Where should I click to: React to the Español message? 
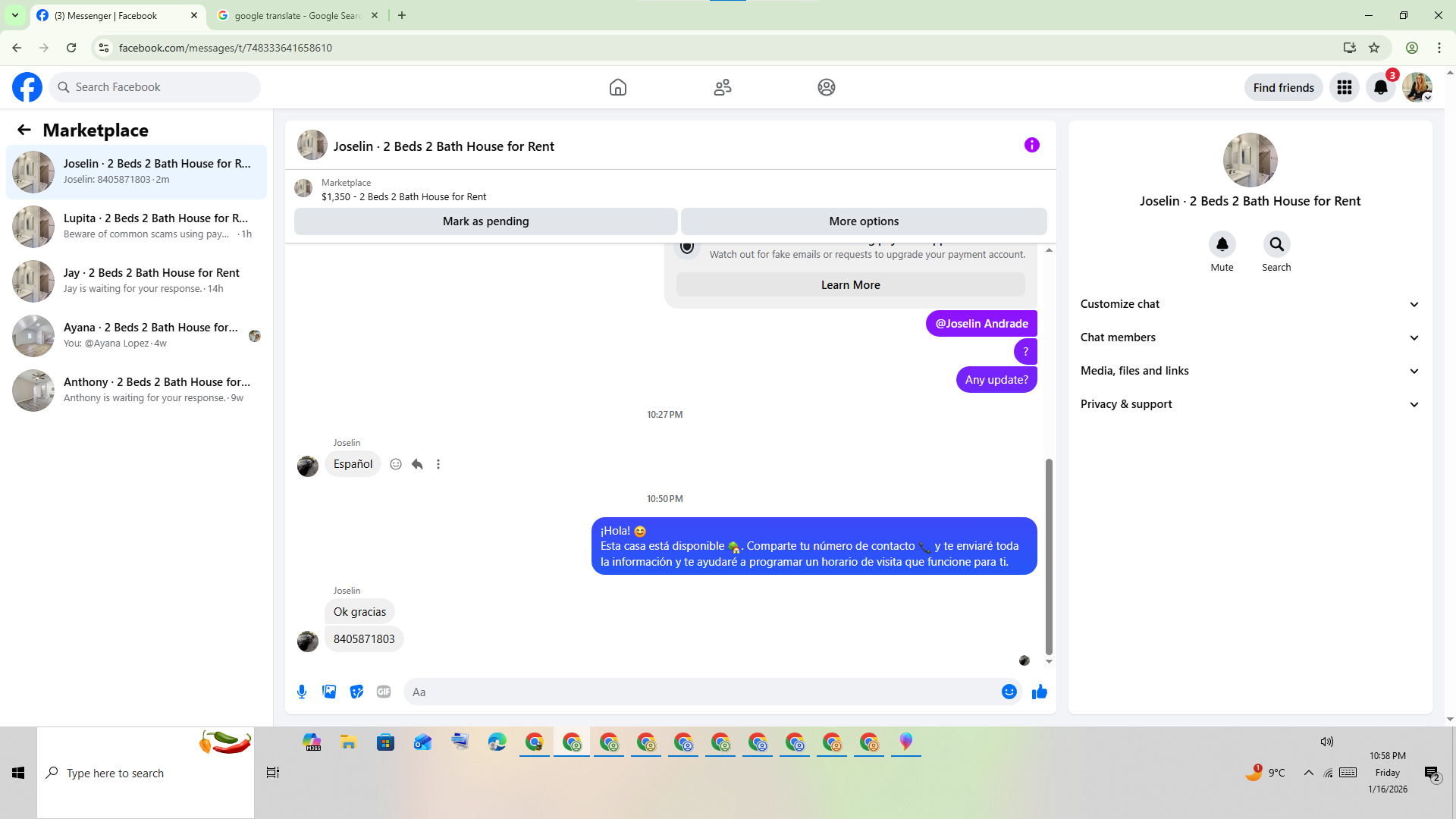coord(396,464)
